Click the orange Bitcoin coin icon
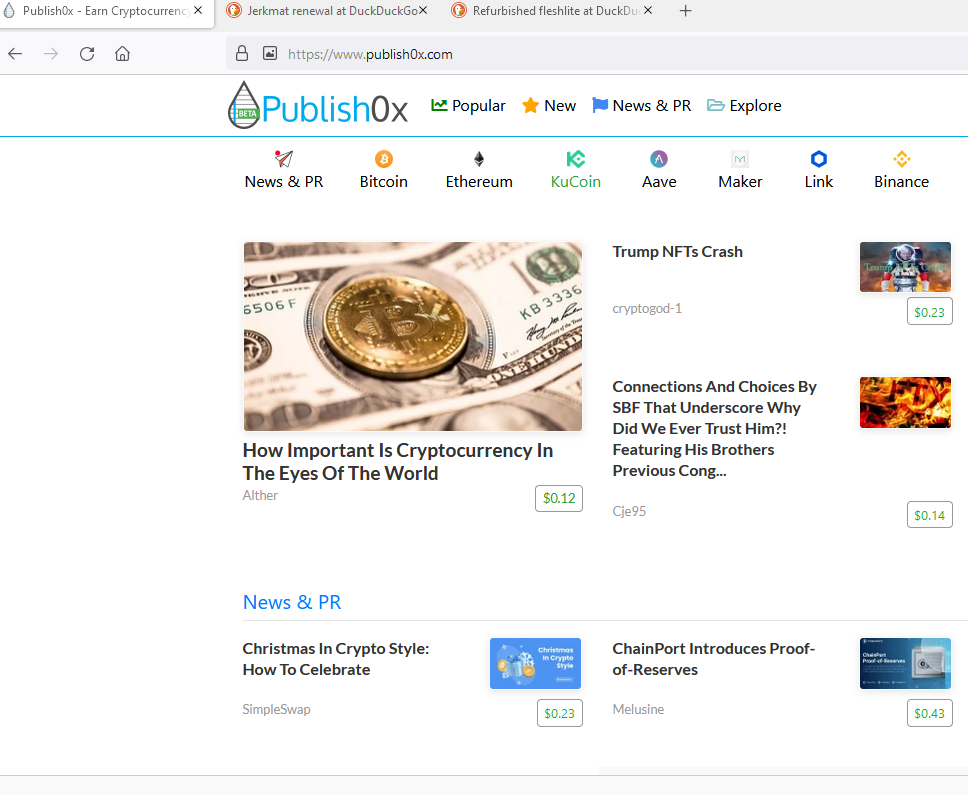The height and width of the screenshot is (795, 968). [x=384, y=159]
